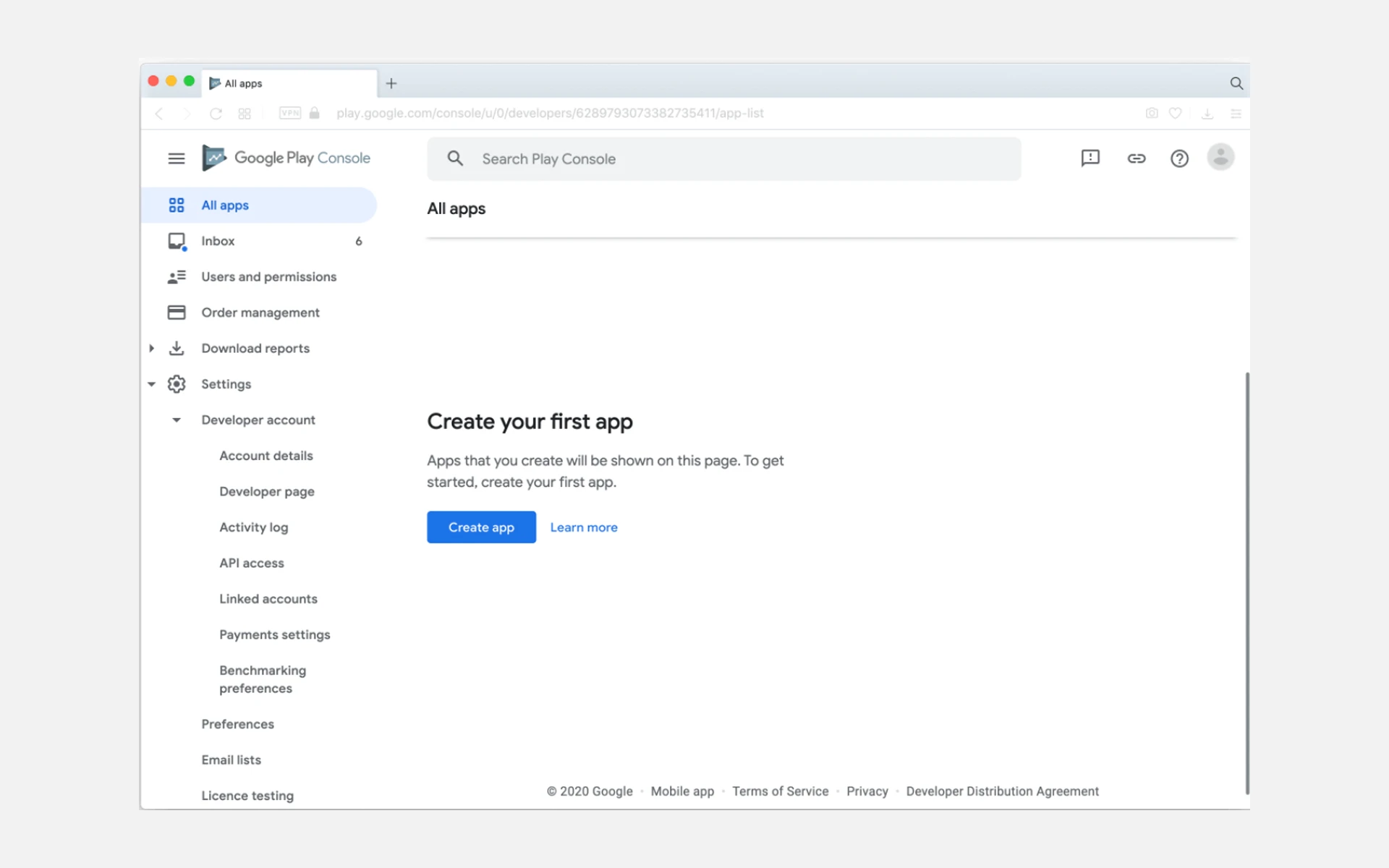The width and height of the screenshot is (1389, 868).
Task: Open the hamburger navigation menu
Action: 176,158
